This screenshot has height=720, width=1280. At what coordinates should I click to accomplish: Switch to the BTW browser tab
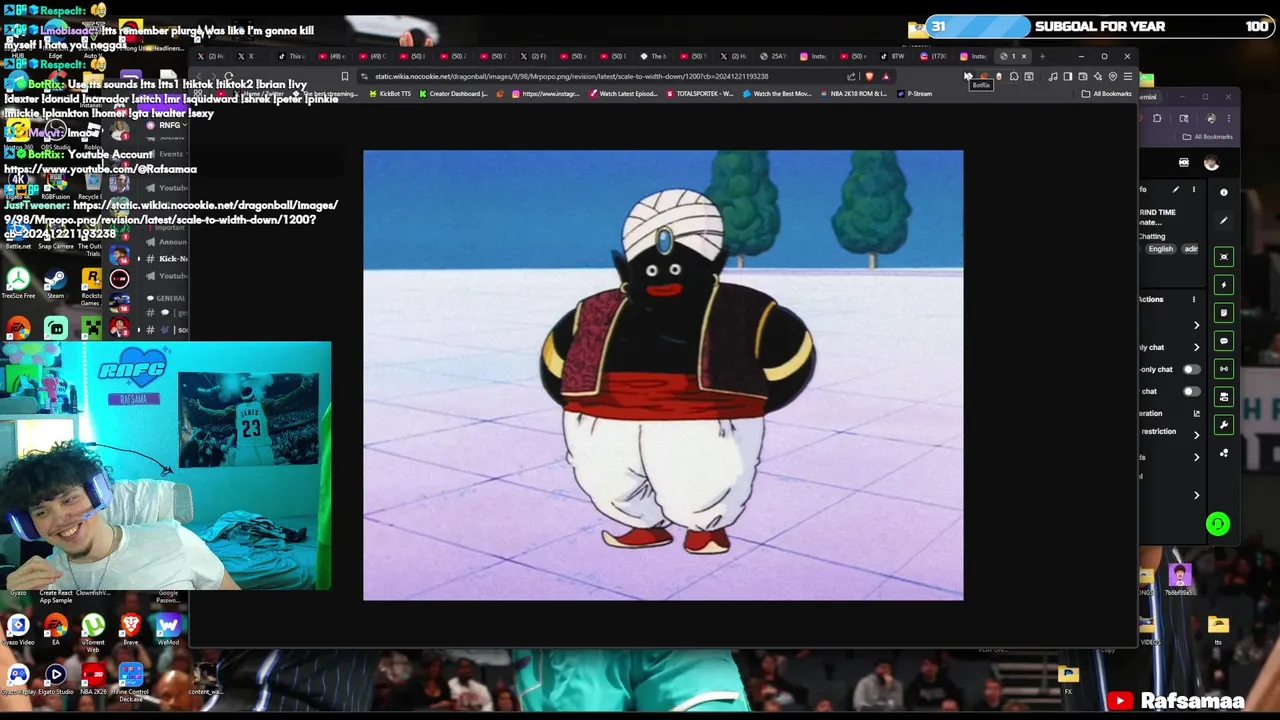point(893,56)
